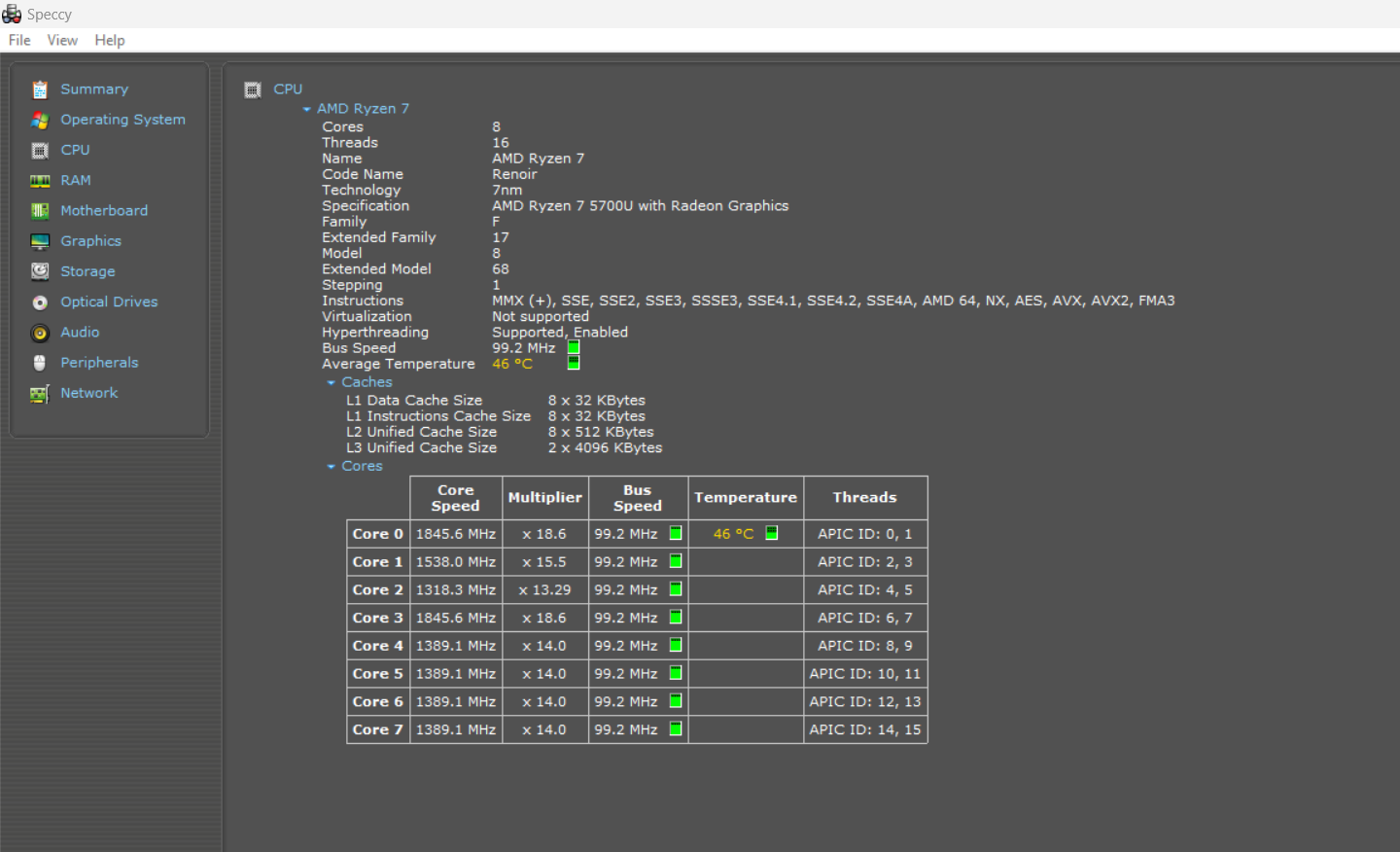Click the L2 Unified Cache Size row

click(501, 433)
